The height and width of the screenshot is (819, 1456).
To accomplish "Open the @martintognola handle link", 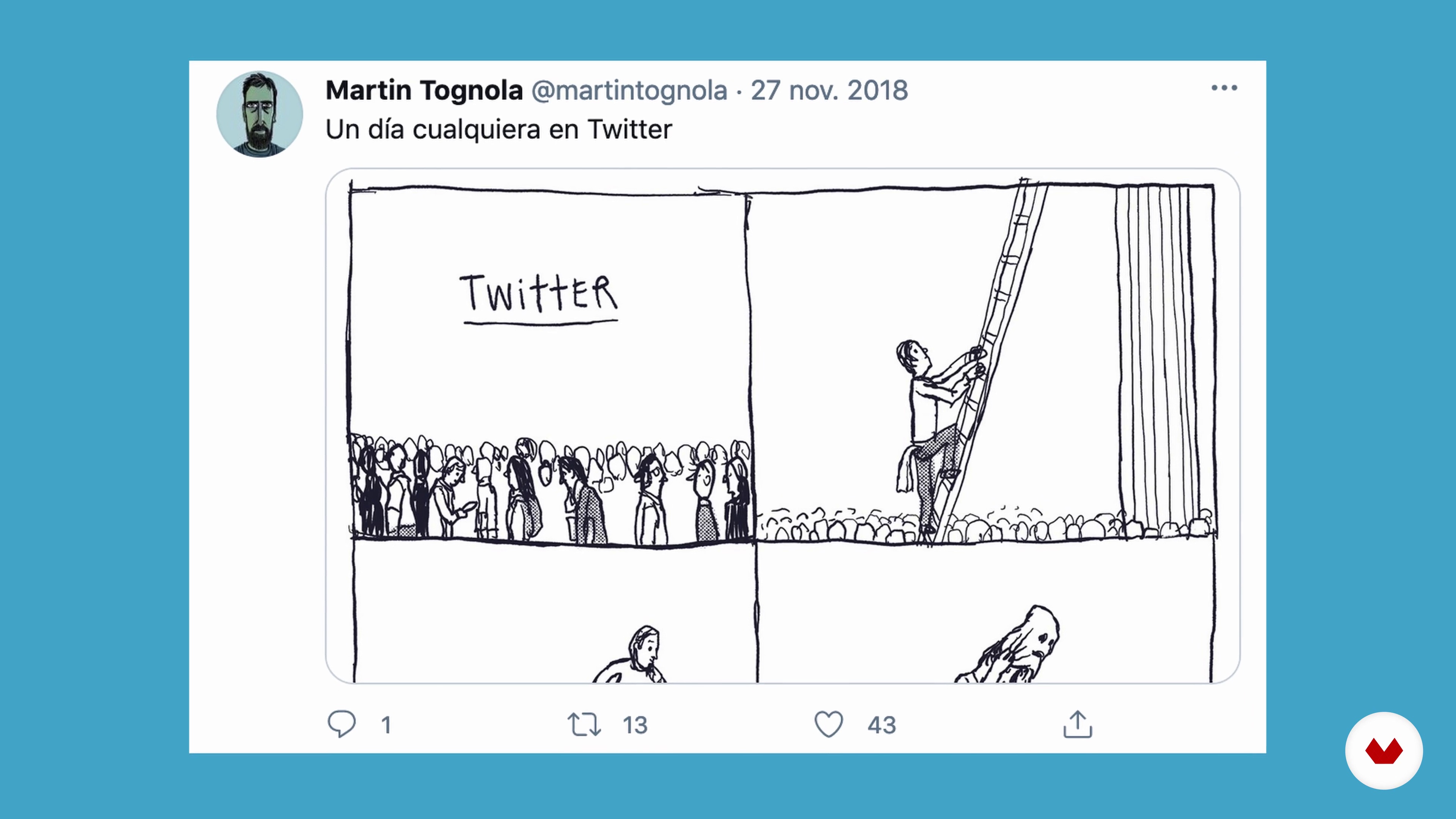I will [x=629, y=91].
